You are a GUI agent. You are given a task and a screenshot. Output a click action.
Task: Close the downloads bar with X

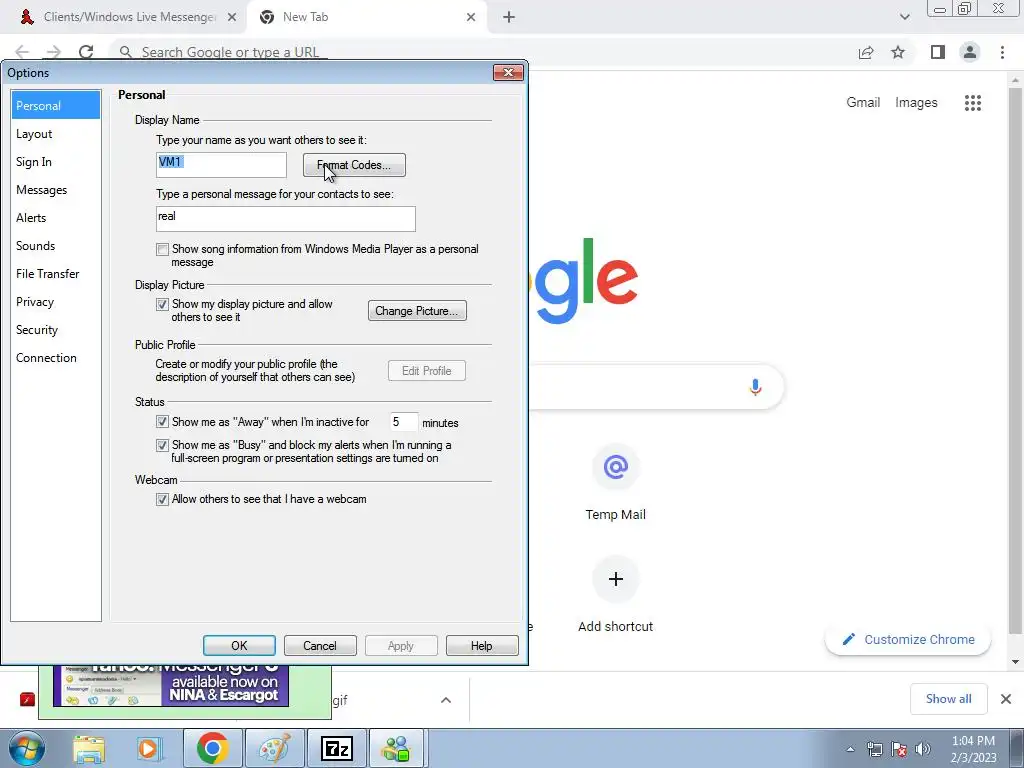pyautogui.click(x=1006, y=699)
